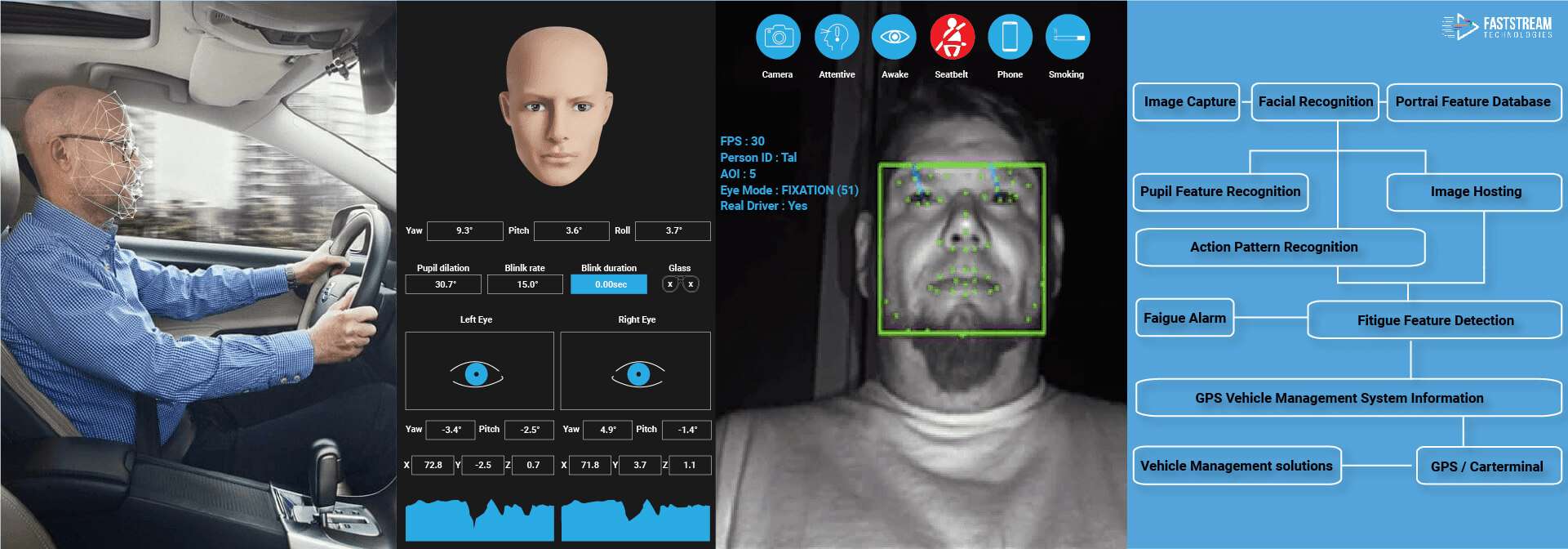Click the Portrai Feature Database box
Viewport: 1568px width, 549px height.
click(x=1474, y=102)
